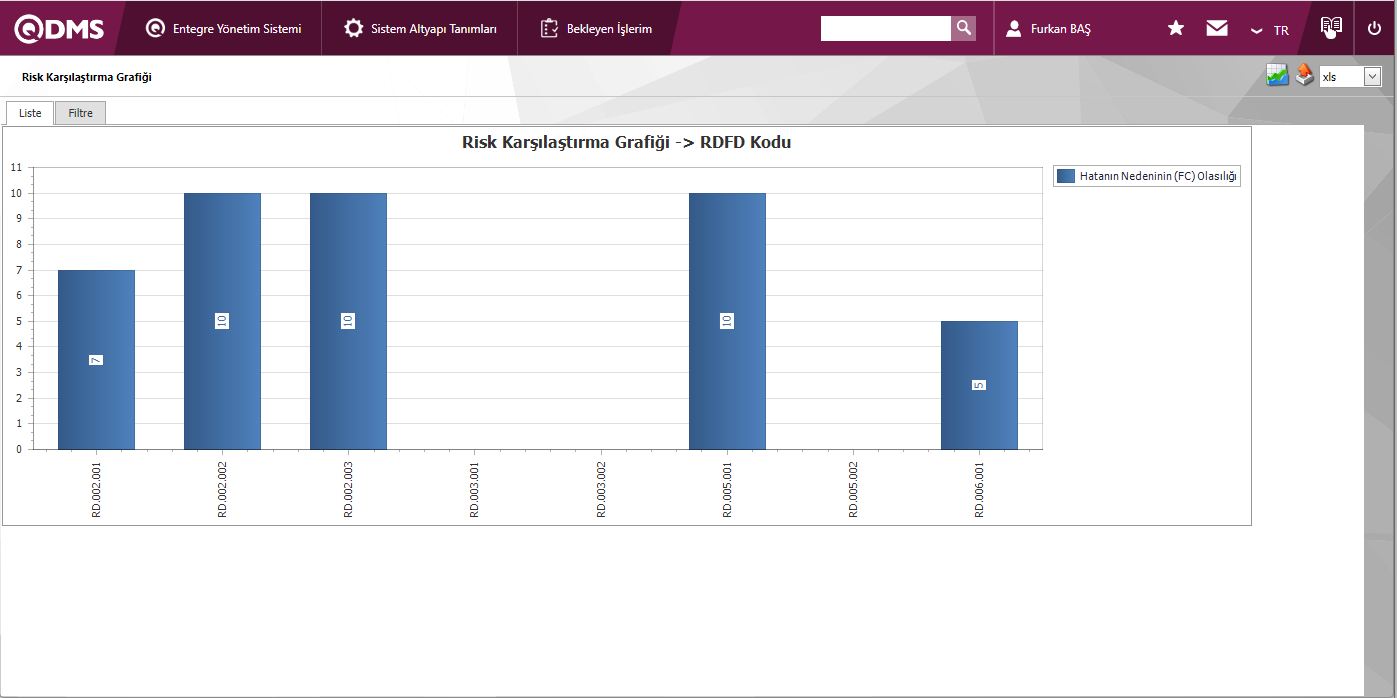Click the search magnifier button
1397x698 pixels.
point(962,28)
